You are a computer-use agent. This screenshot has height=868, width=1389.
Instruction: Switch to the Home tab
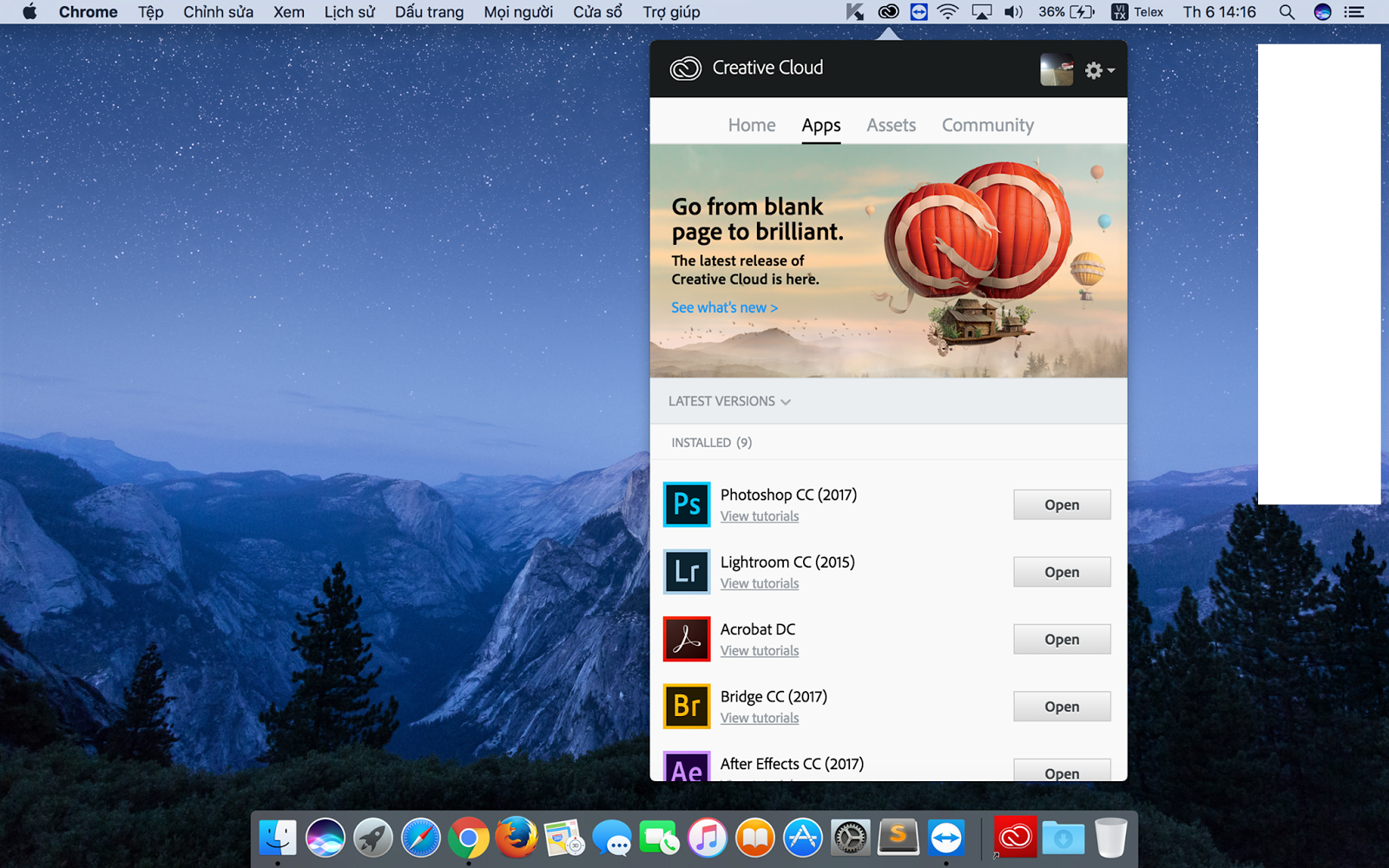(752, 125)
